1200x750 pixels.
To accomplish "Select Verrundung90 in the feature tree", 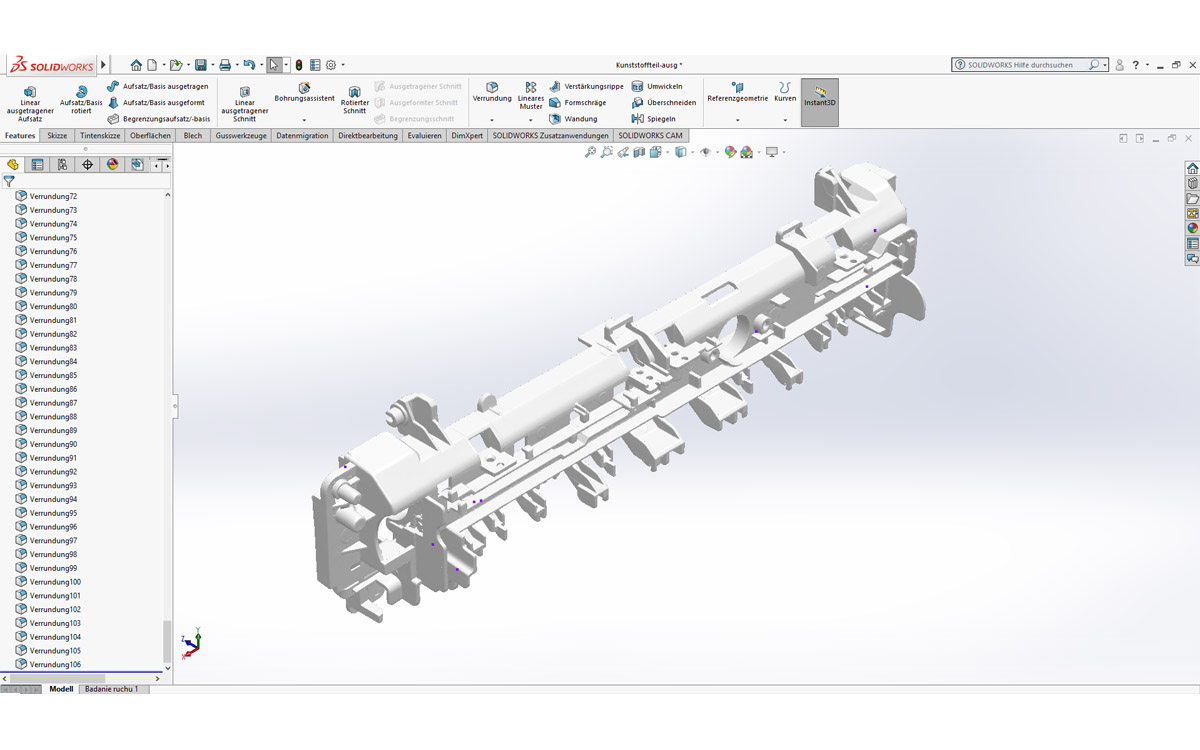I will click(55, 444).
